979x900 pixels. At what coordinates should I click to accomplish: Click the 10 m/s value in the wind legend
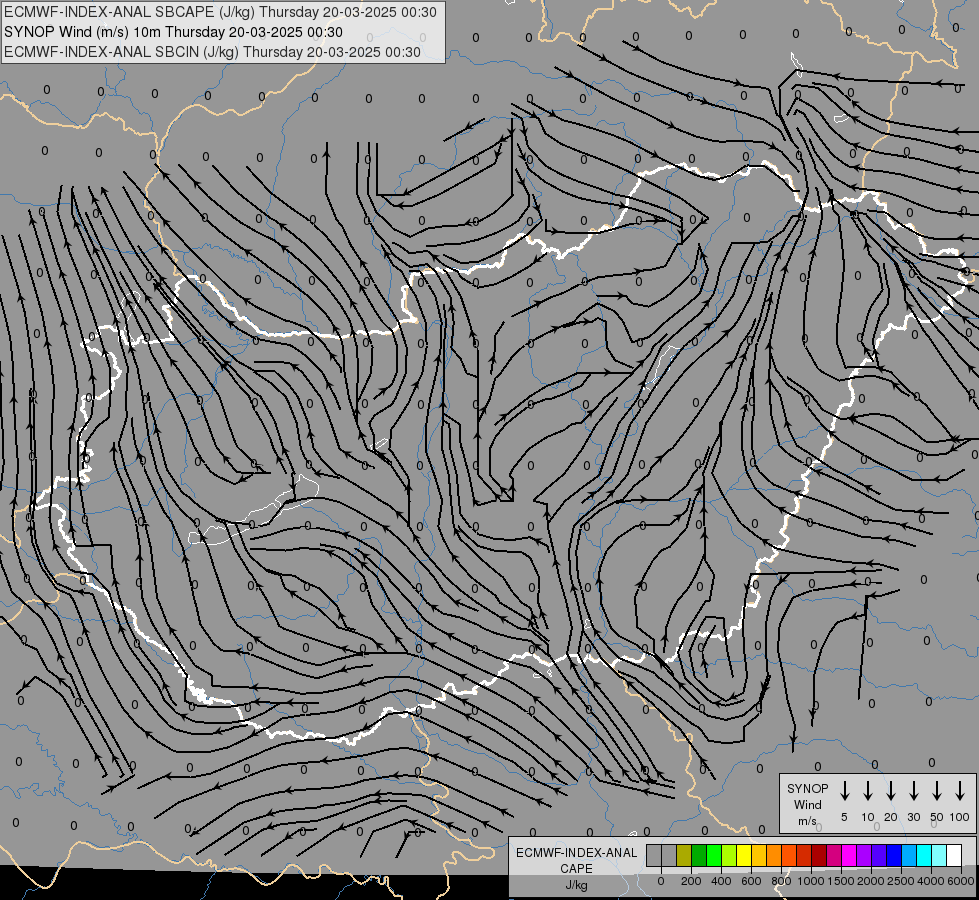[x=868, y=817]
